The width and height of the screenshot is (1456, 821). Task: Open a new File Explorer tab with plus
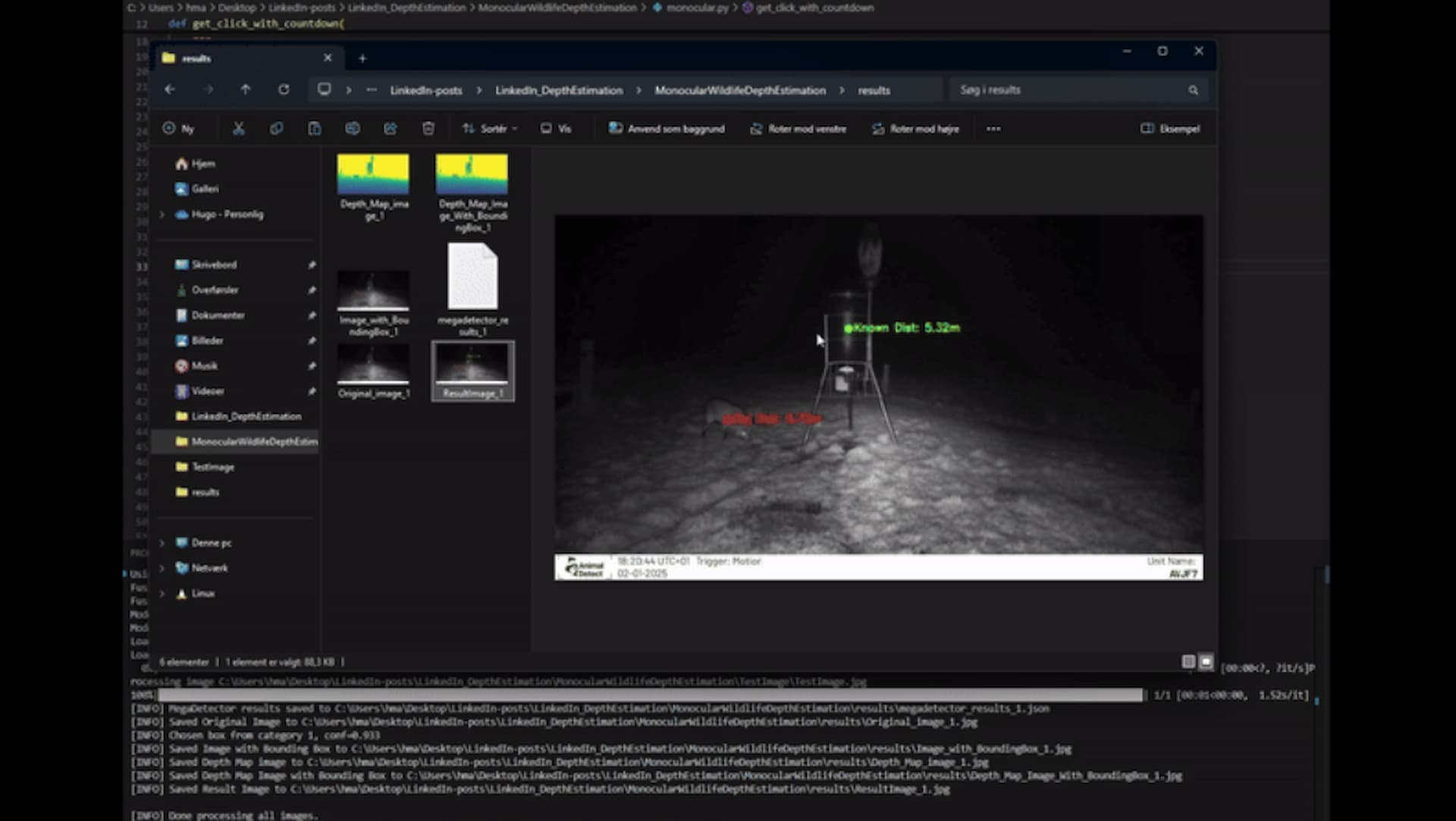(362, 58)
